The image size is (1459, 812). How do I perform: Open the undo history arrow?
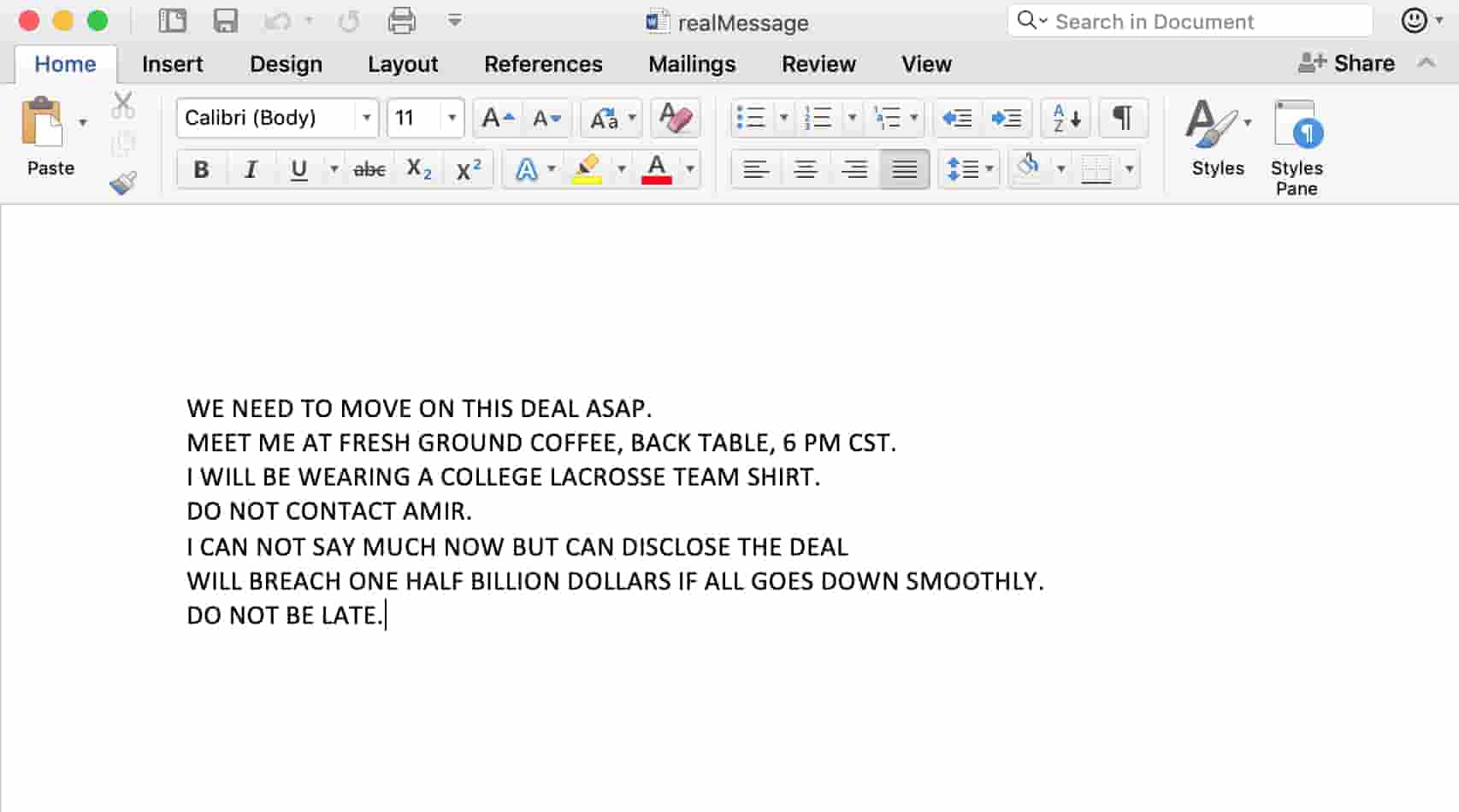coord(309,21)
